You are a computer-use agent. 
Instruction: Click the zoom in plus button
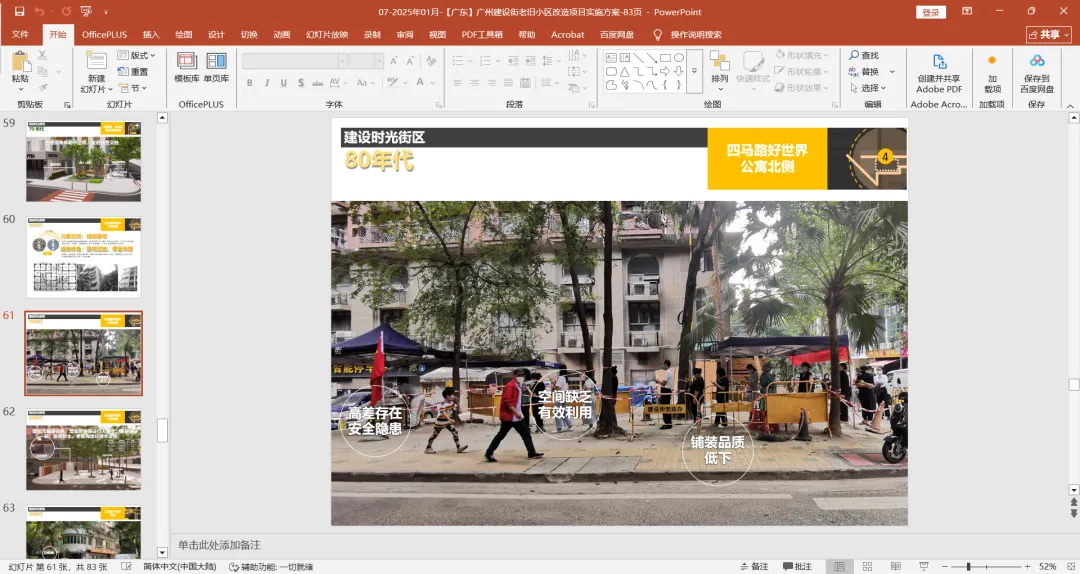(x=1027, y=566)
